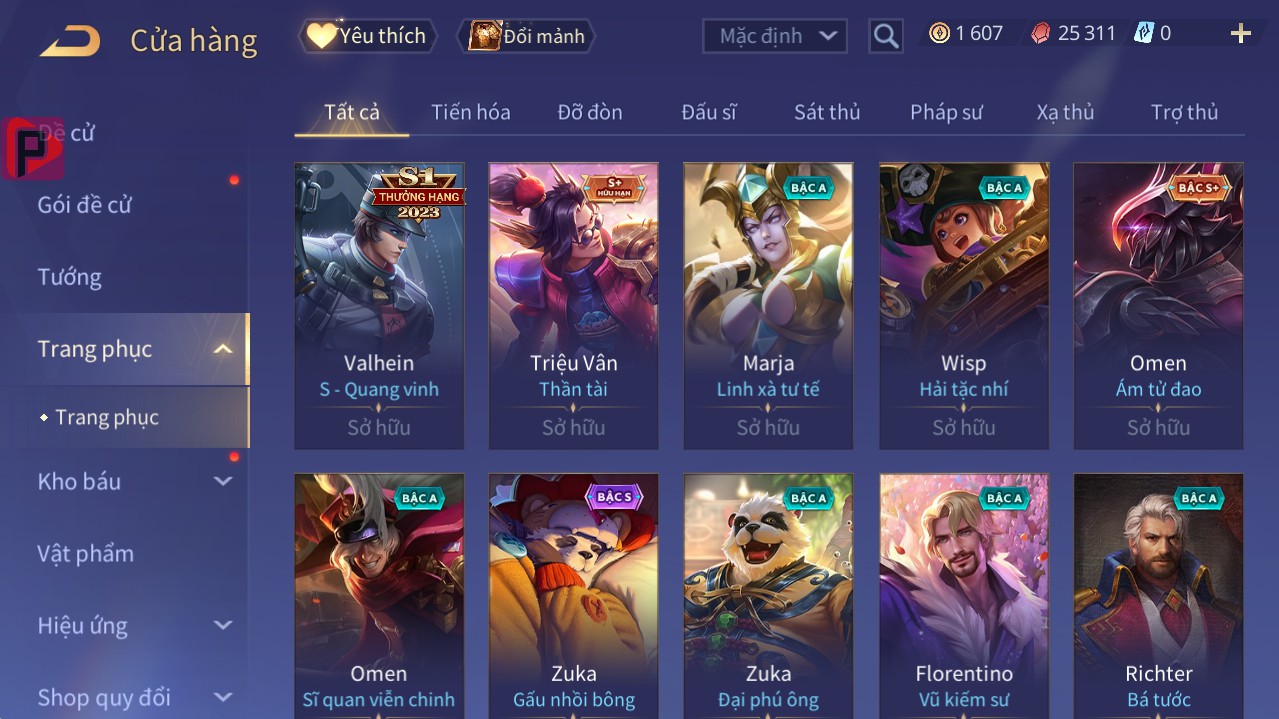Viewport: 1279px width, 719px height.
Task: Tap the red gem balance icon
Action: (x=1041, y=34)
